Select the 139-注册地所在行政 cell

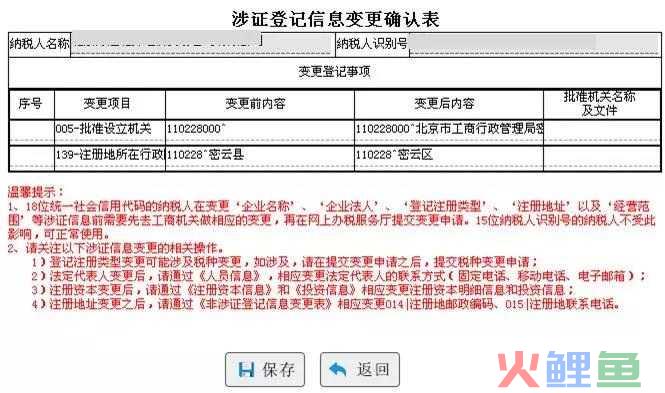(x=110, y=158)
